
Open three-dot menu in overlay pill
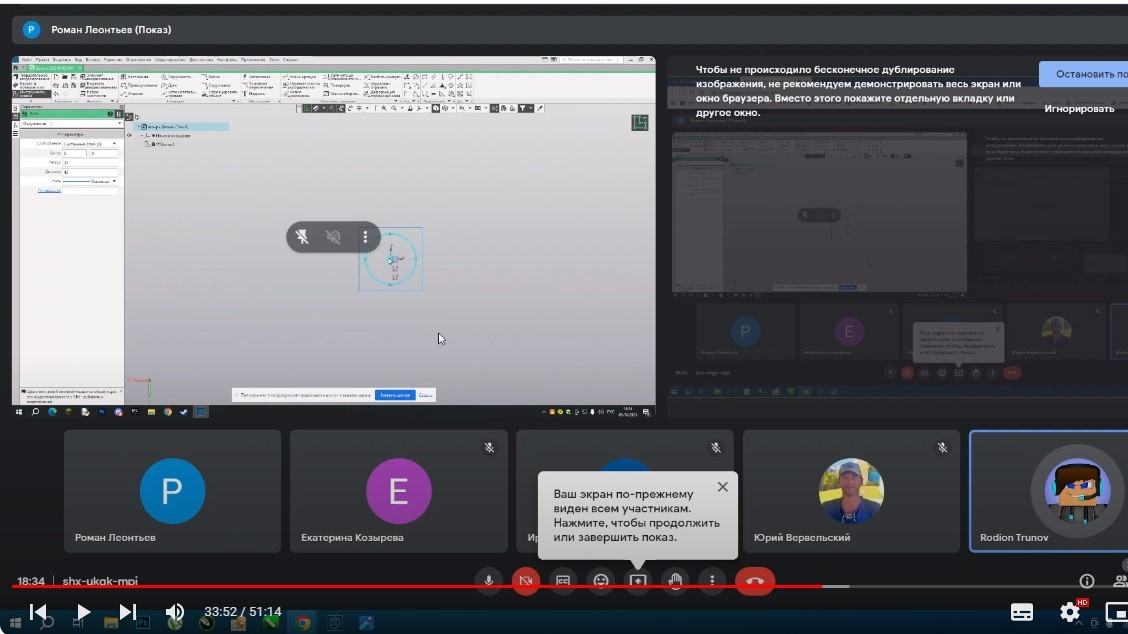click(x=365, y=237)
